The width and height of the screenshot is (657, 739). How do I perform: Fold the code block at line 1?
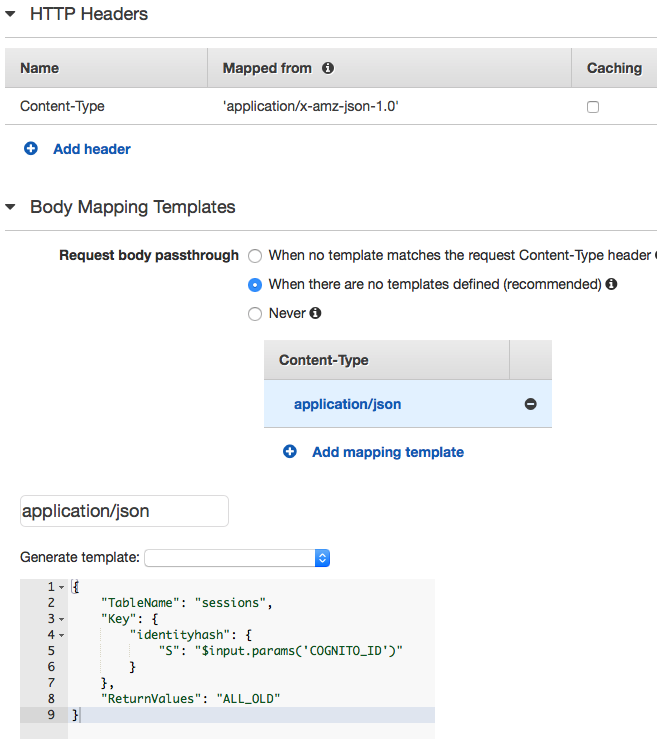[x=61, y=587]
